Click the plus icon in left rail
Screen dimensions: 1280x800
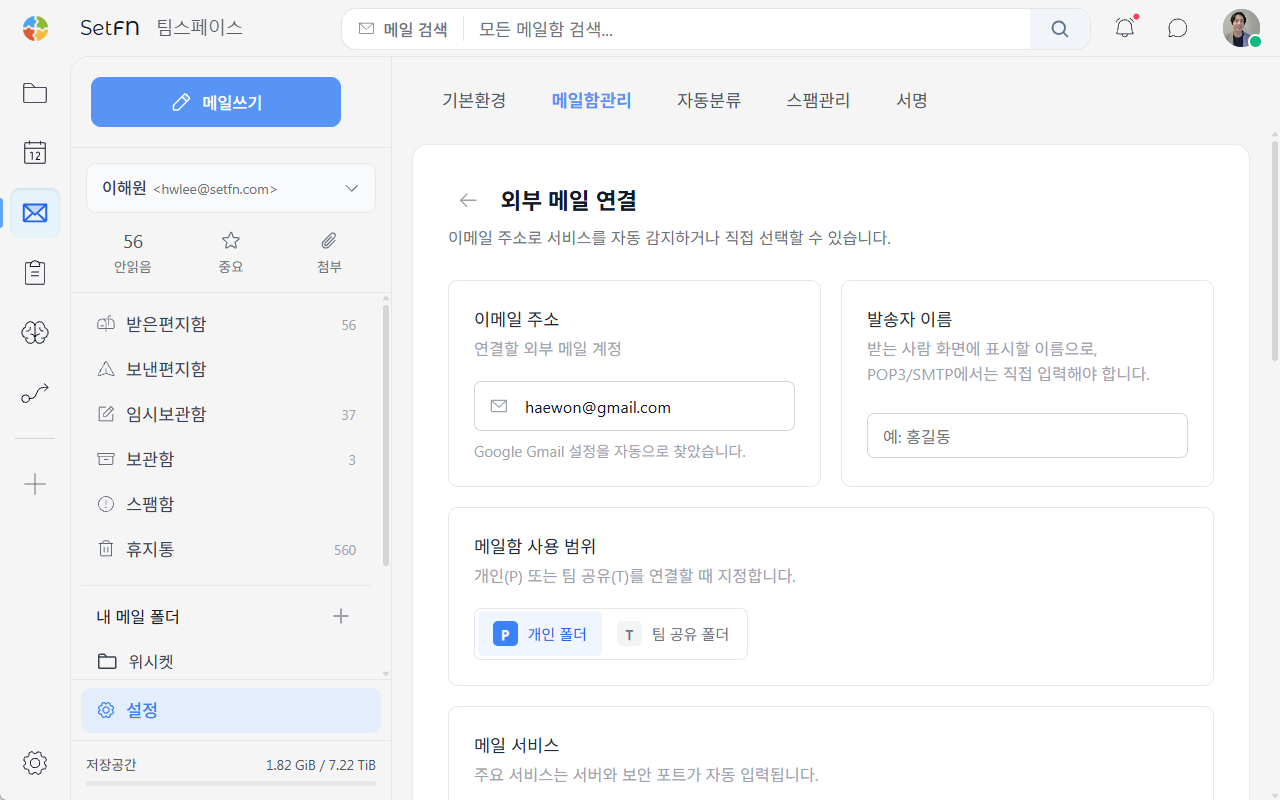click(x=35, y=484)
